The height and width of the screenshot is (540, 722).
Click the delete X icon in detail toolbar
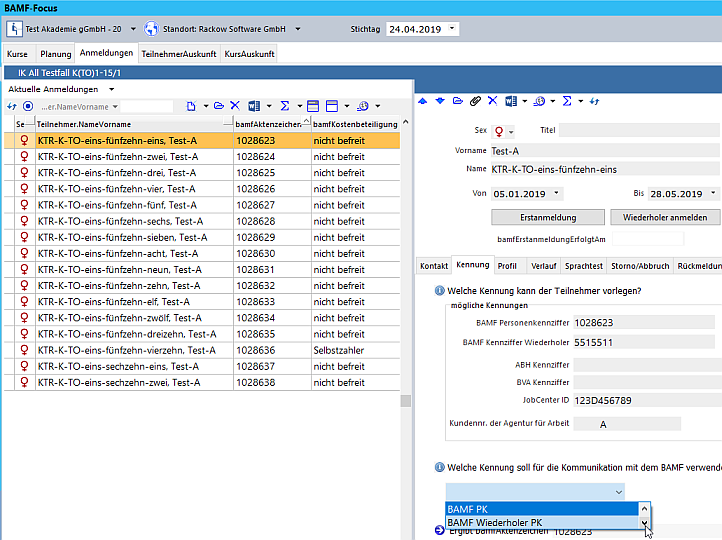click(493, 101)
